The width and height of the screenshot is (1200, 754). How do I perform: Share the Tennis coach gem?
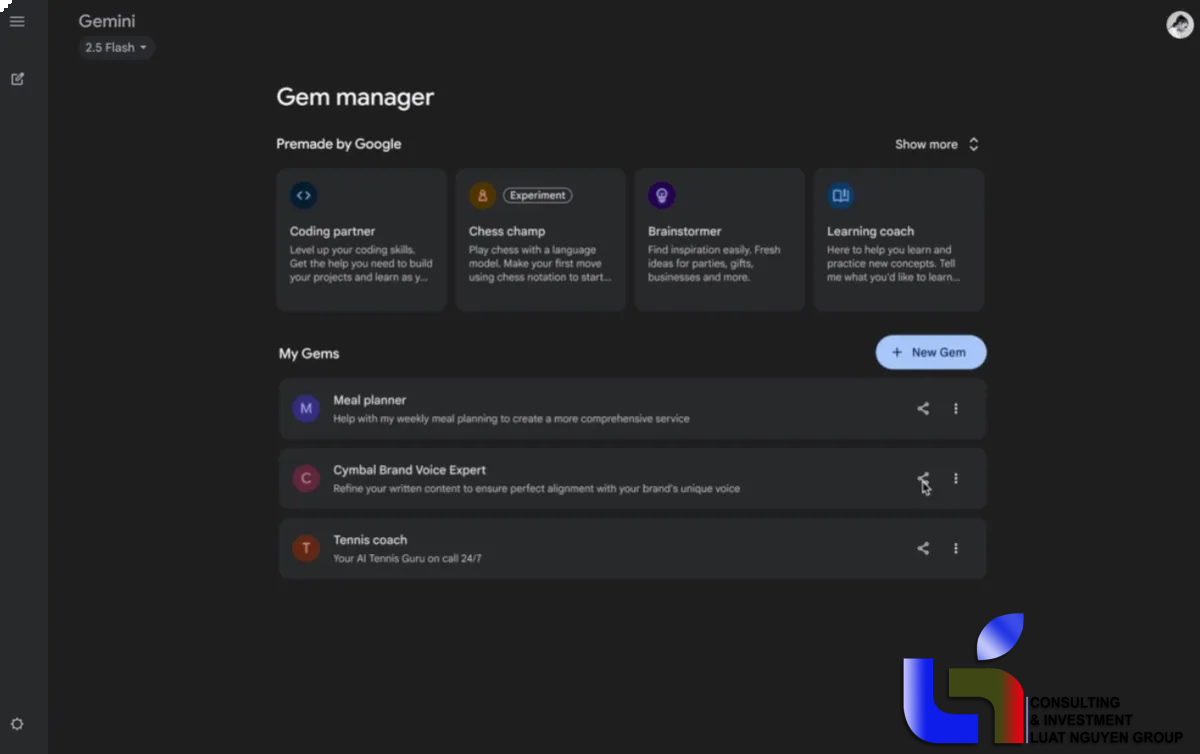(x=923, y=548)
